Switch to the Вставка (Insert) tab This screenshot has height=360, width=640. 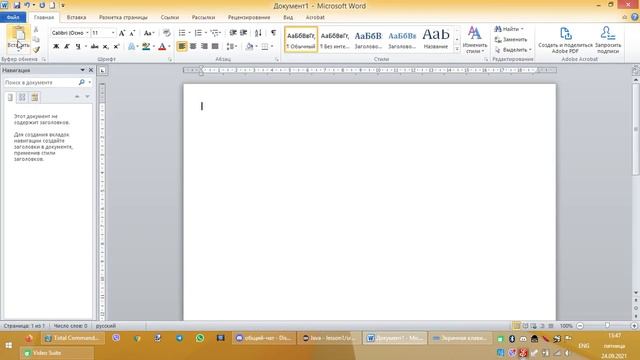click(x=76, y=18)
